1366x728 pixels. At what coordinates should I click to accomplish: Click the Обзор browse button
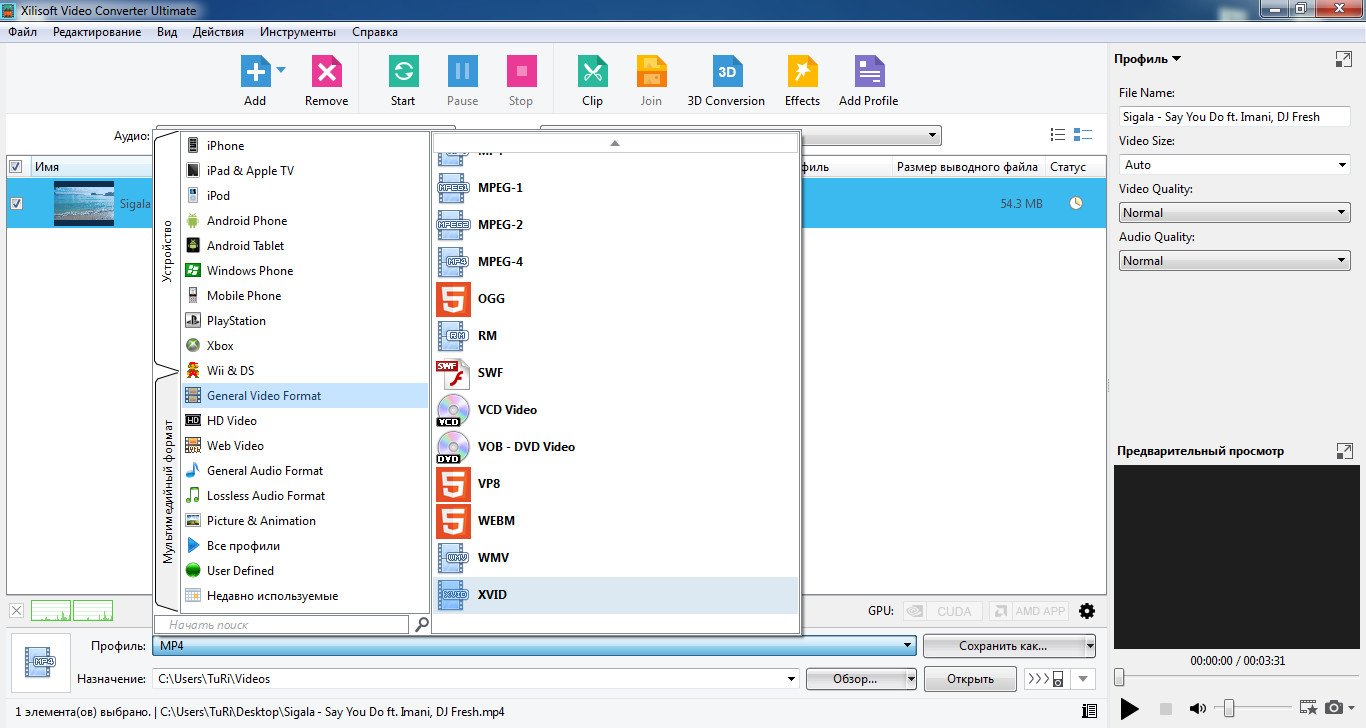(x=855, y=679)
